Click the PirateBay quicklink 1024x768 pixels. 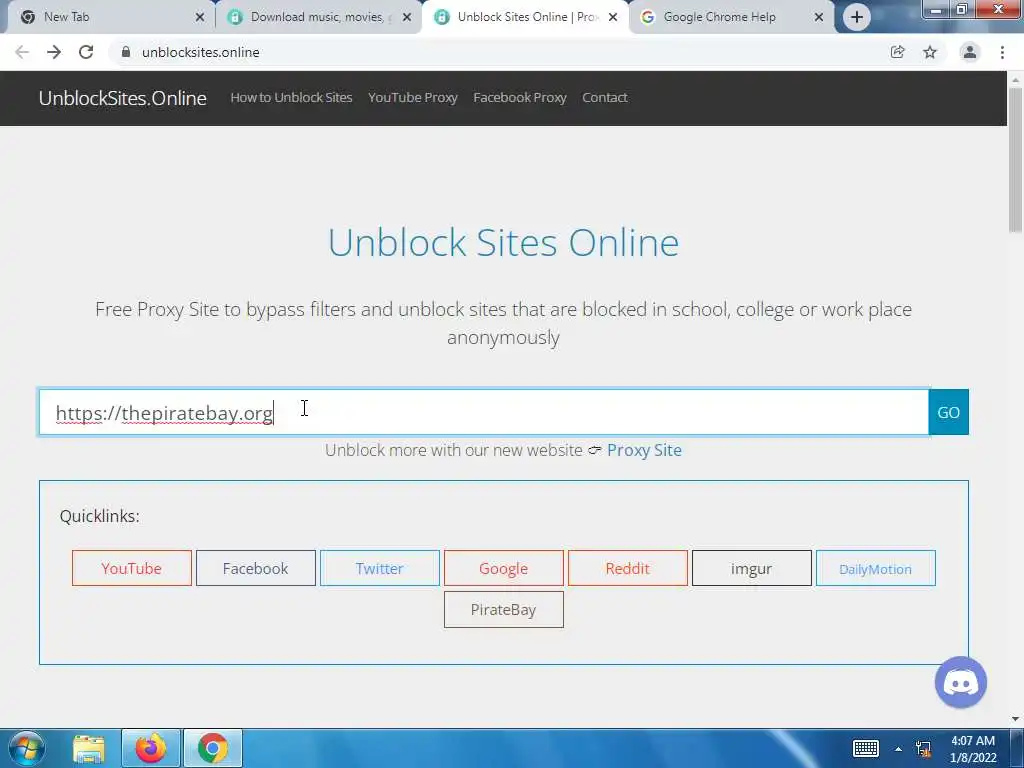(x=504, y=609)
